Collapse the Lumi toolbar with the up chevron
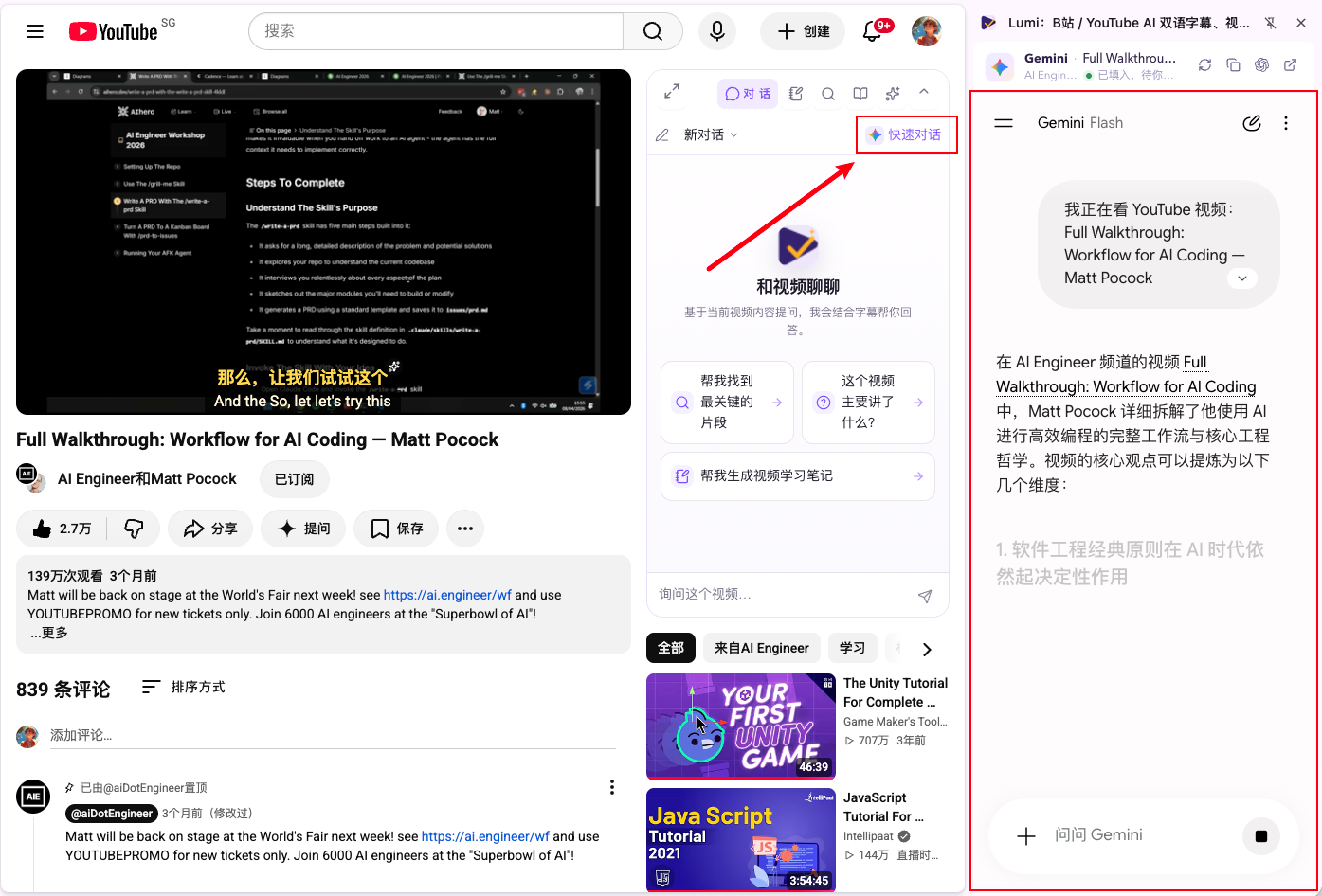This screenshot has width=1322, height=896. click(924, 93)
